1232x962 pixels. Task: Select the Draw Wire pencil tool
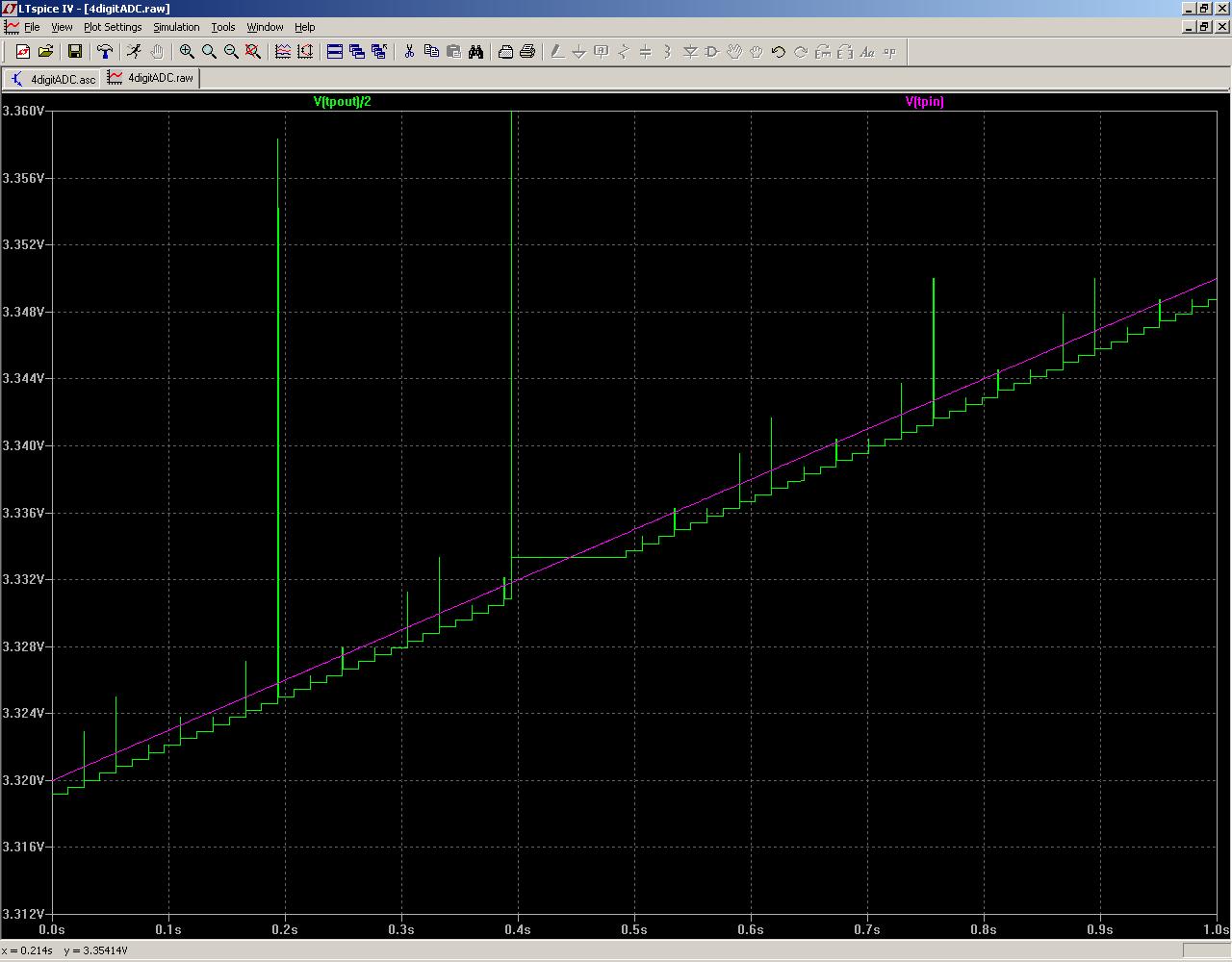point(557,52)
